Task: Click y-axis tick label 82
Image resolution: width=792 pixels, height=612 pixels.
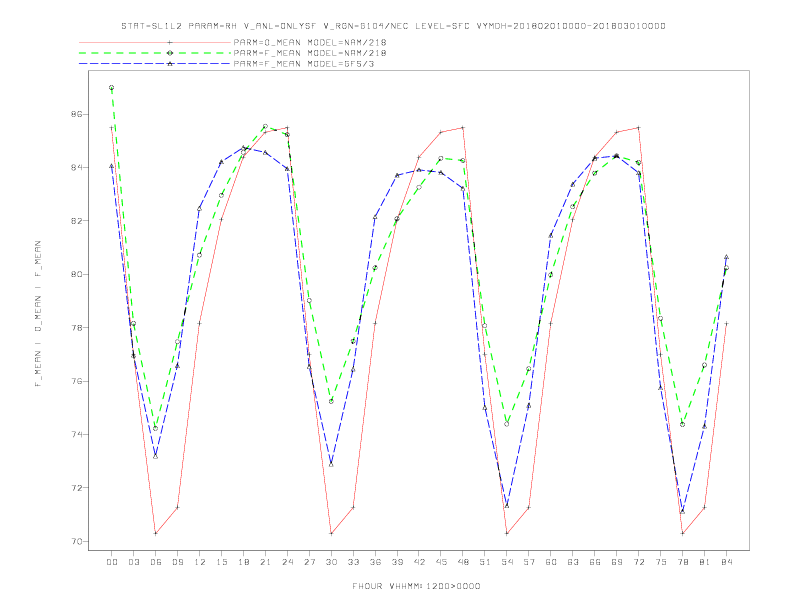Action: pyautogui.click(x=77, y=221)
